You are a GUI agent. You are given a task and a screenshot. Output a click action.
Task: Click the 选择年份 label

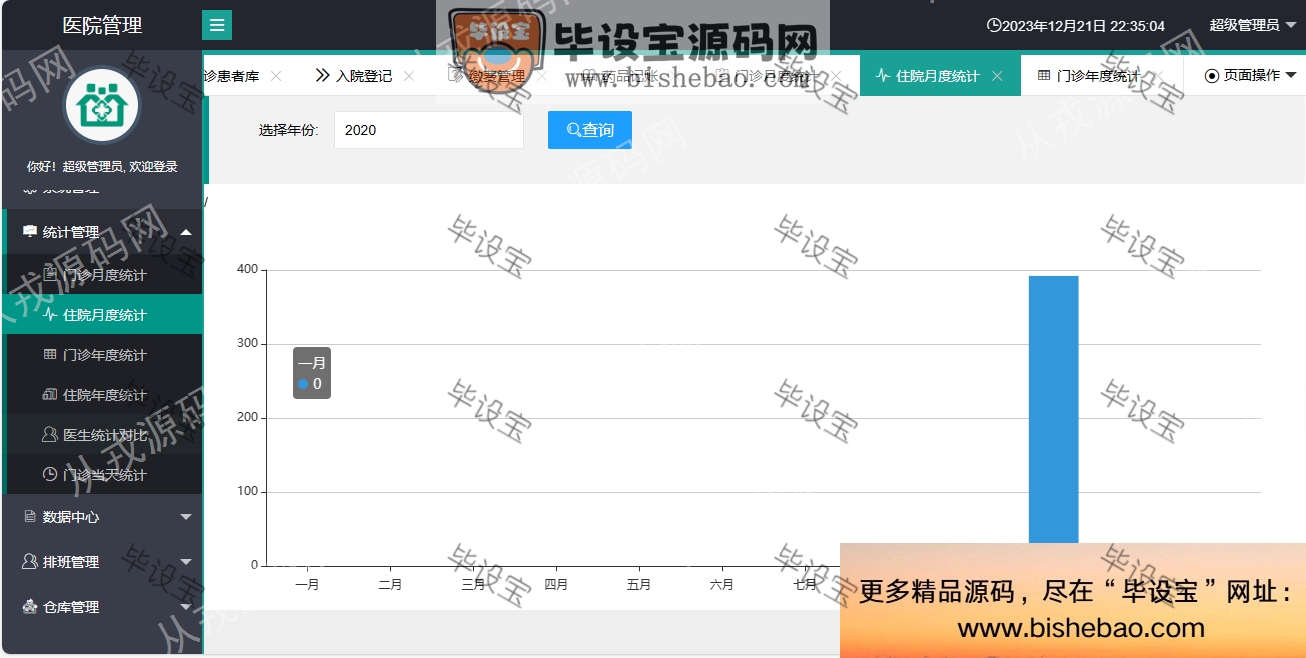pos(288,130)
